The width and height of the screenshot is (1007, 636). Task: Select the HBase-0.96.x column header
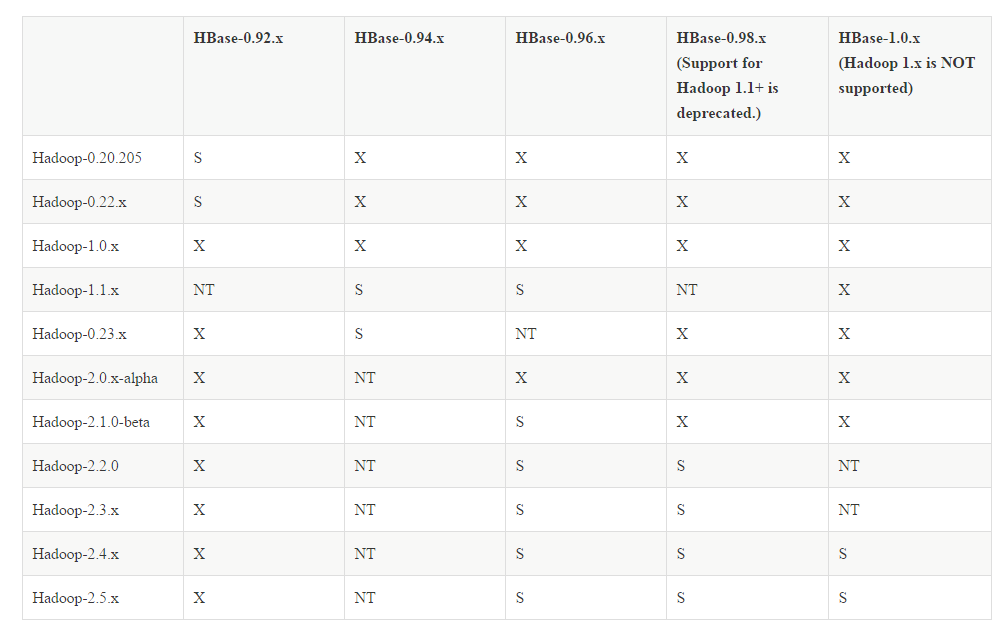pyautogui.click(x=560, y=38)
